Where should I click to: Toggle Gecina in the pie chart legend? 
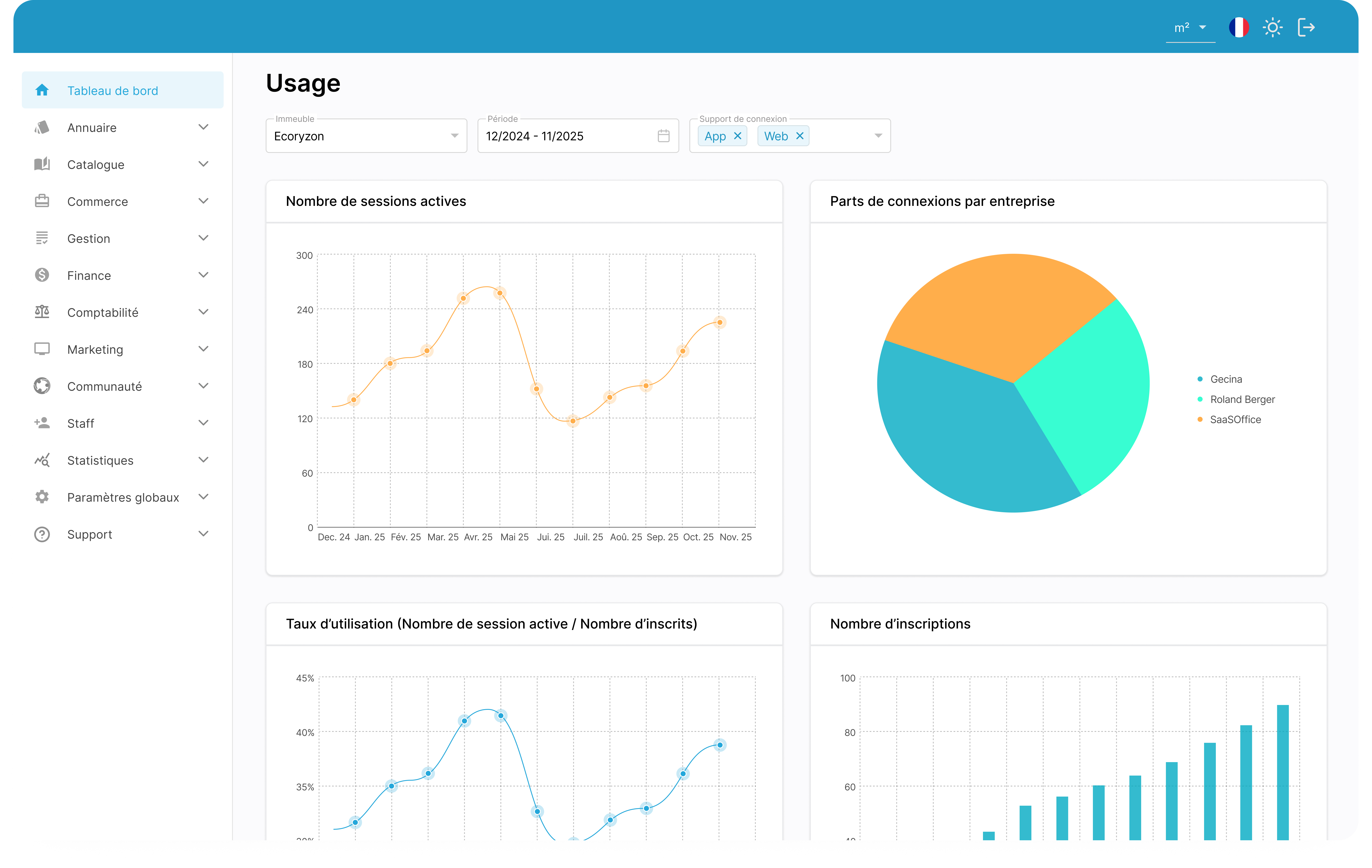[1220, 379]
